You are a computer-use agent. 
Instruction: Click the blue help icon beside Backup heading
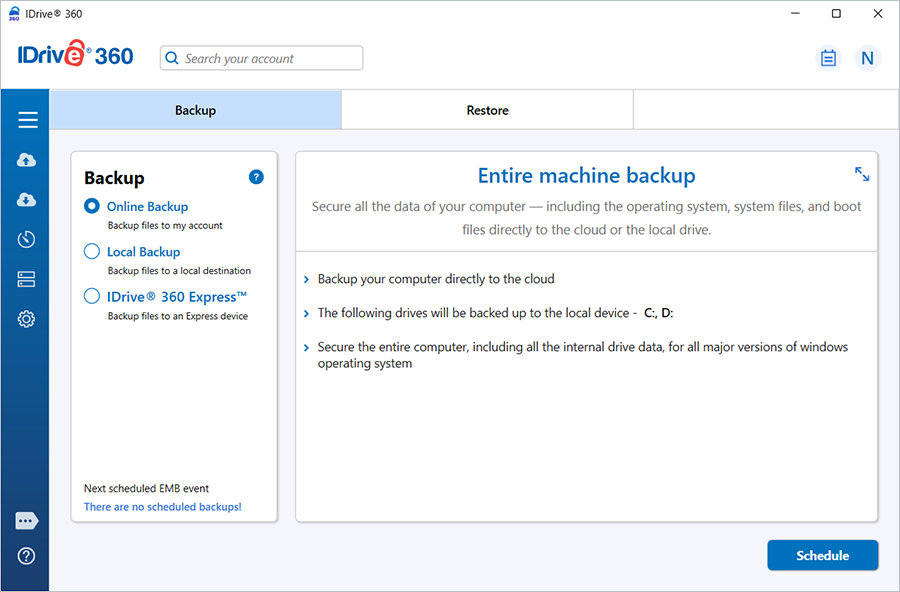coord(256,177)
